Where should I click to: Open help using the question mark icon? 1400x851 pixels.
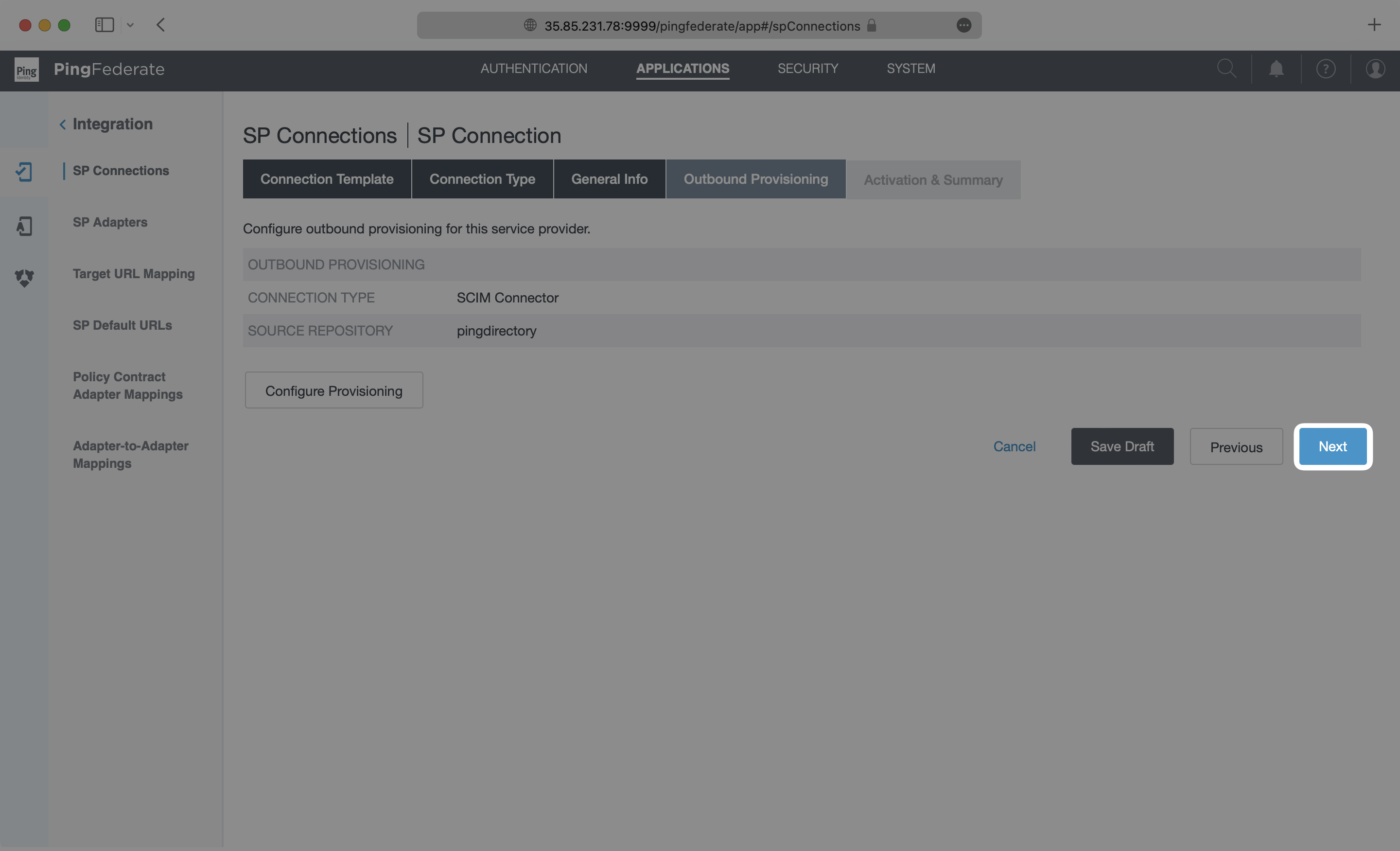coord(1326,69)
